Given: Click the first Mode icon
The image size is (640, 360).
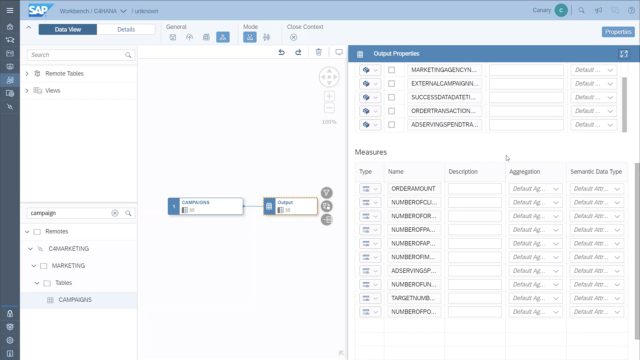Looking at the screenshot, I should [250, 37].
